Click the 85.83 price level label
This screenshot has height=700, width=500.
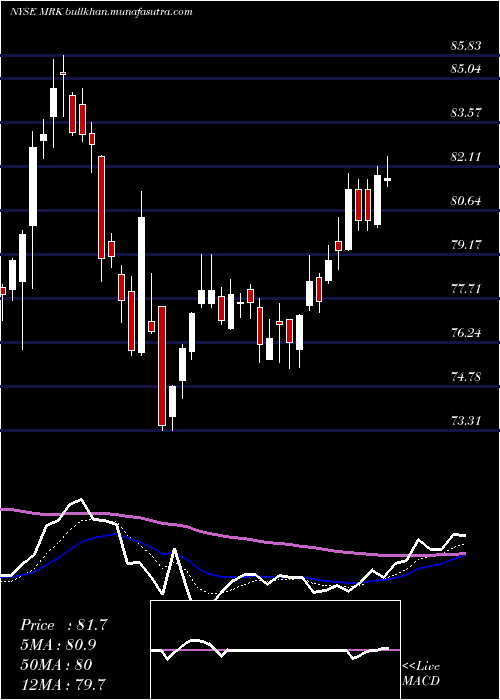[x=467, y=46]
